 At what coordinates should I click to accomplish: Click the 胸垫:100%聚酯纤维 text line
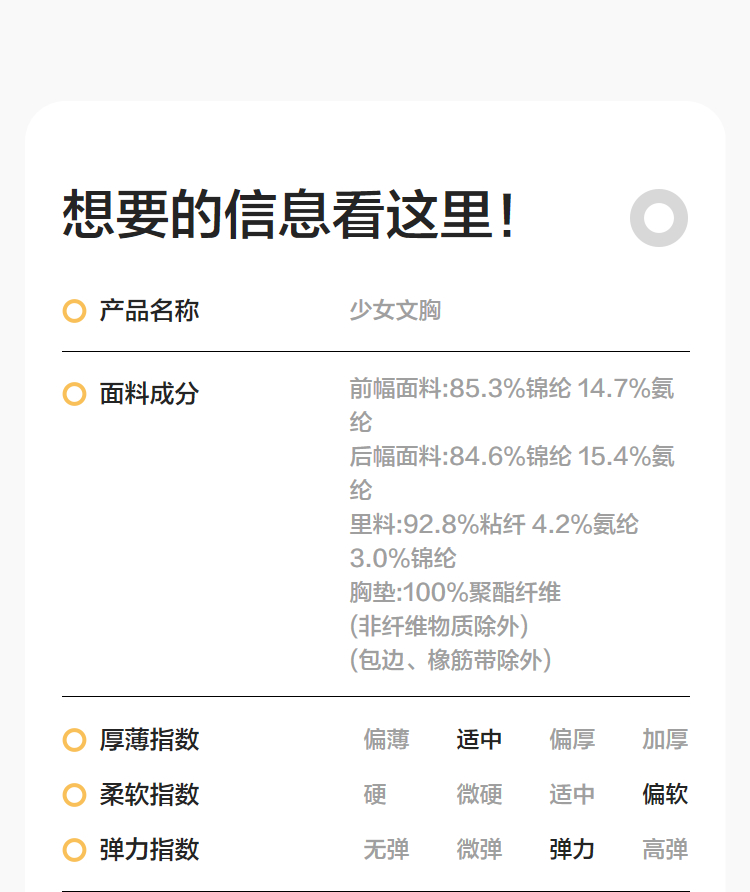tap(455, 593)
